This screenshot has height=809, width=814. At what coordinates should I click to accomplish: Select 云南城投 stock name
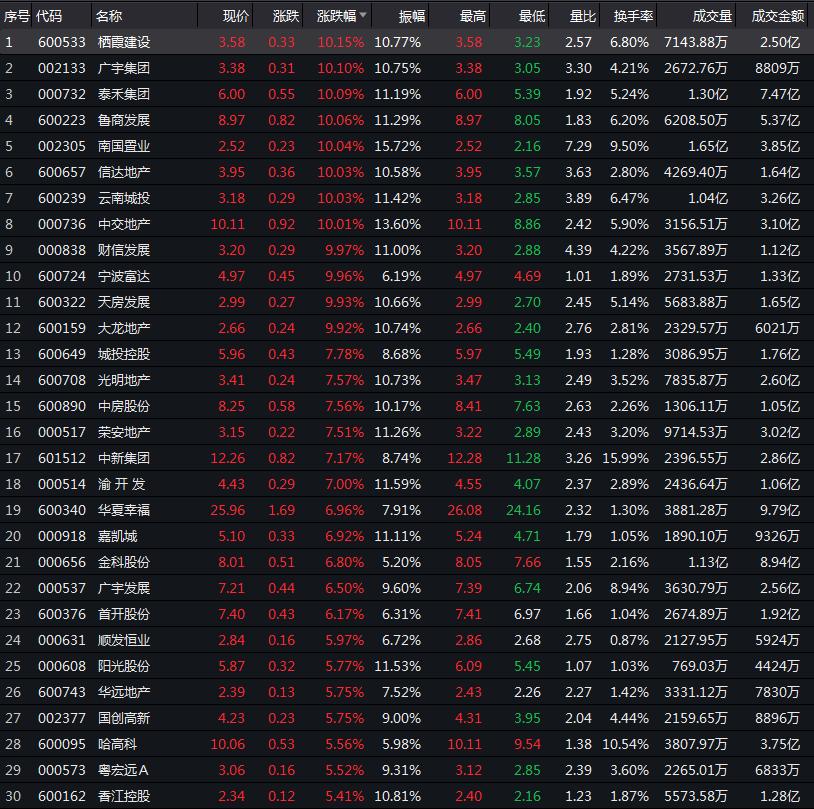pyautogui.click(x=124, y=198)
